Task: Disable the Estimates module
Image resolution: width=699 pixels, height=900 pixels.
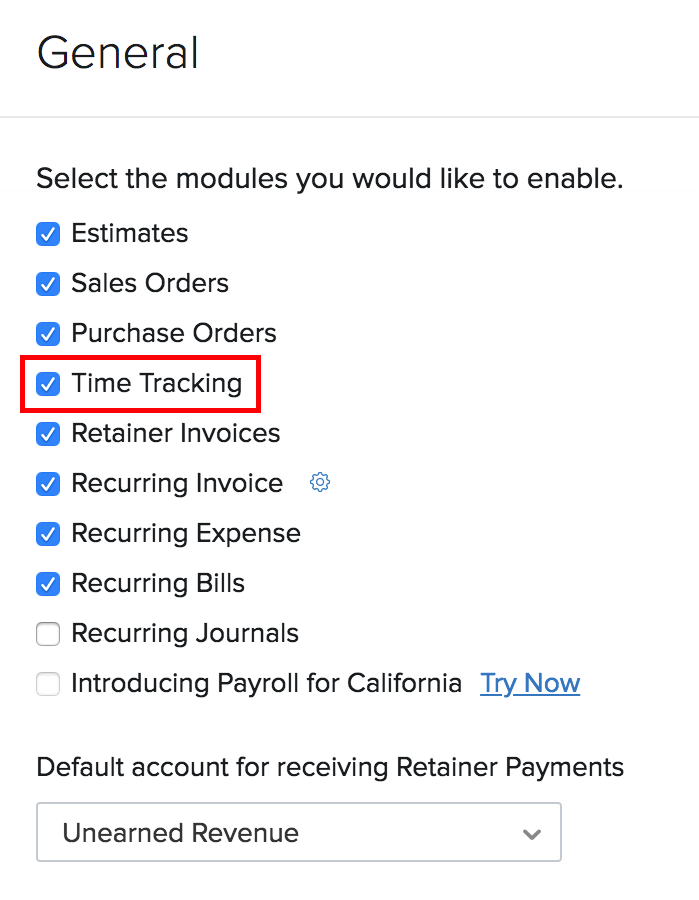Action: [48, 234]
